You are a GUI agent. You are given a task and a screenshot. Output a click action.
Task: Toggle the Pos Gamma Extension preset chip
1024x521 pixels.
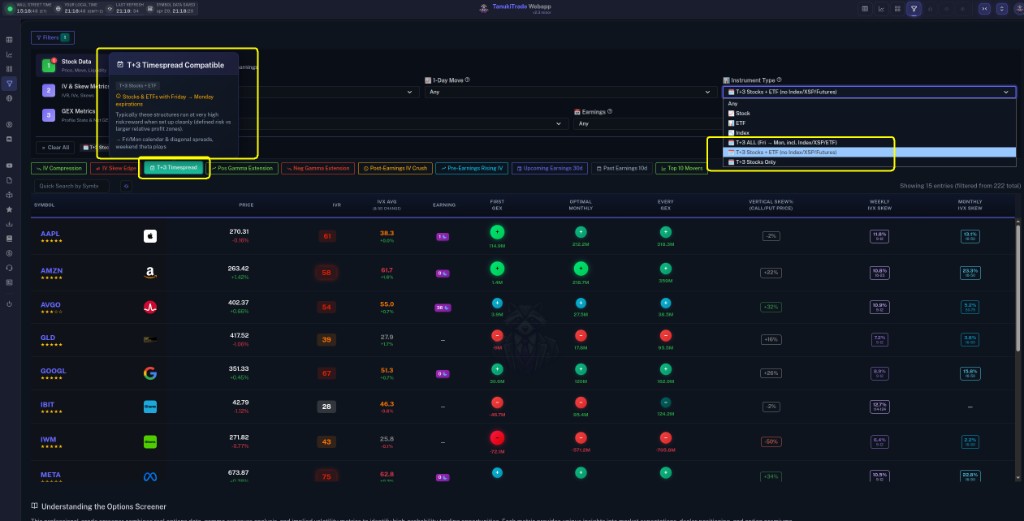click(242, 168)
